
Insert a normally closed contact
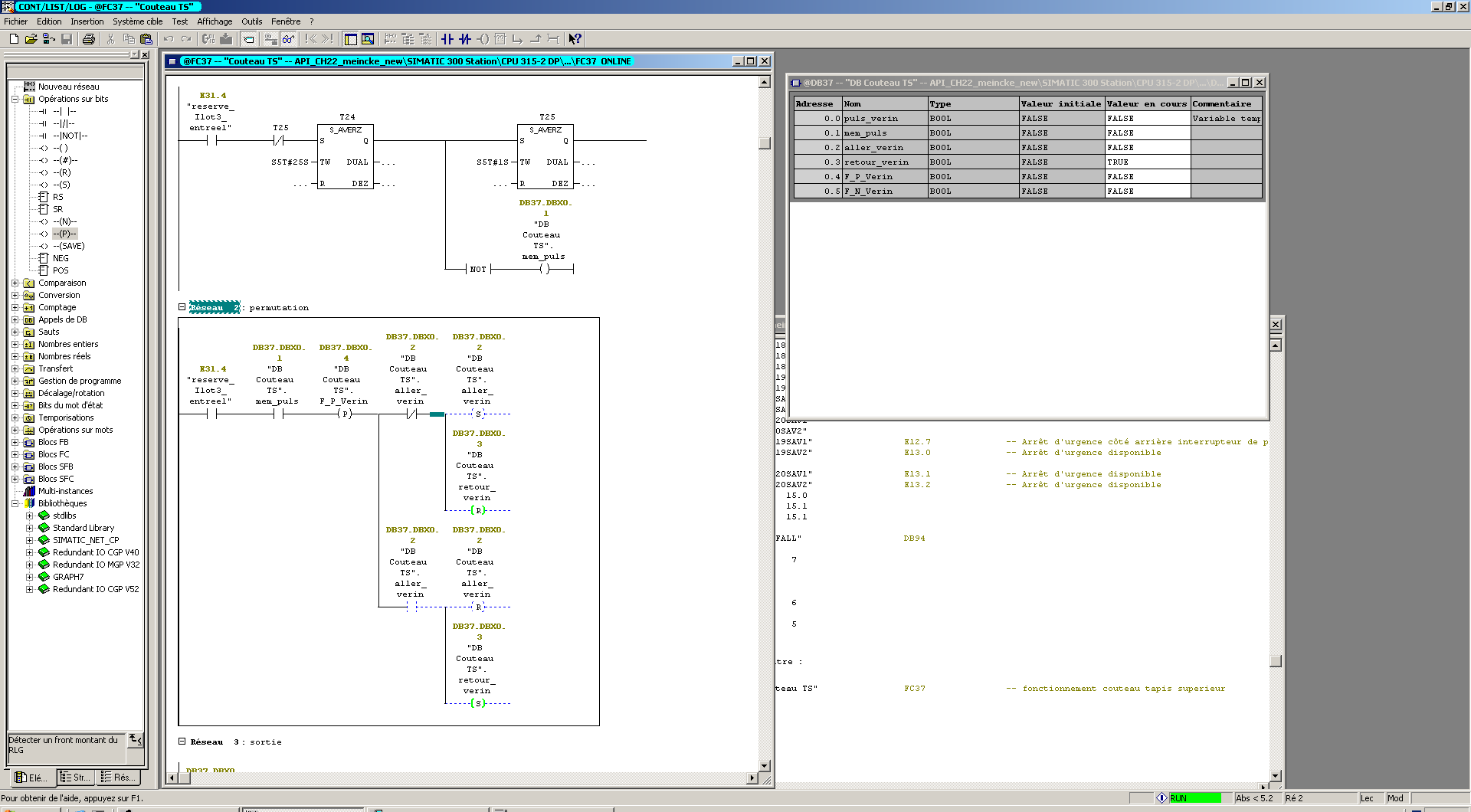(465, 39)
